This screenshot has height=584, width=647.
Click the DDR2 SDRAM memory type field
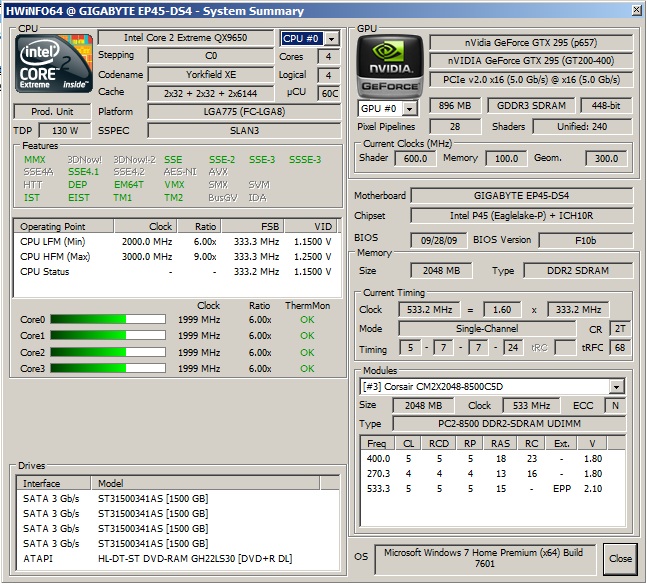click(578, 271)
